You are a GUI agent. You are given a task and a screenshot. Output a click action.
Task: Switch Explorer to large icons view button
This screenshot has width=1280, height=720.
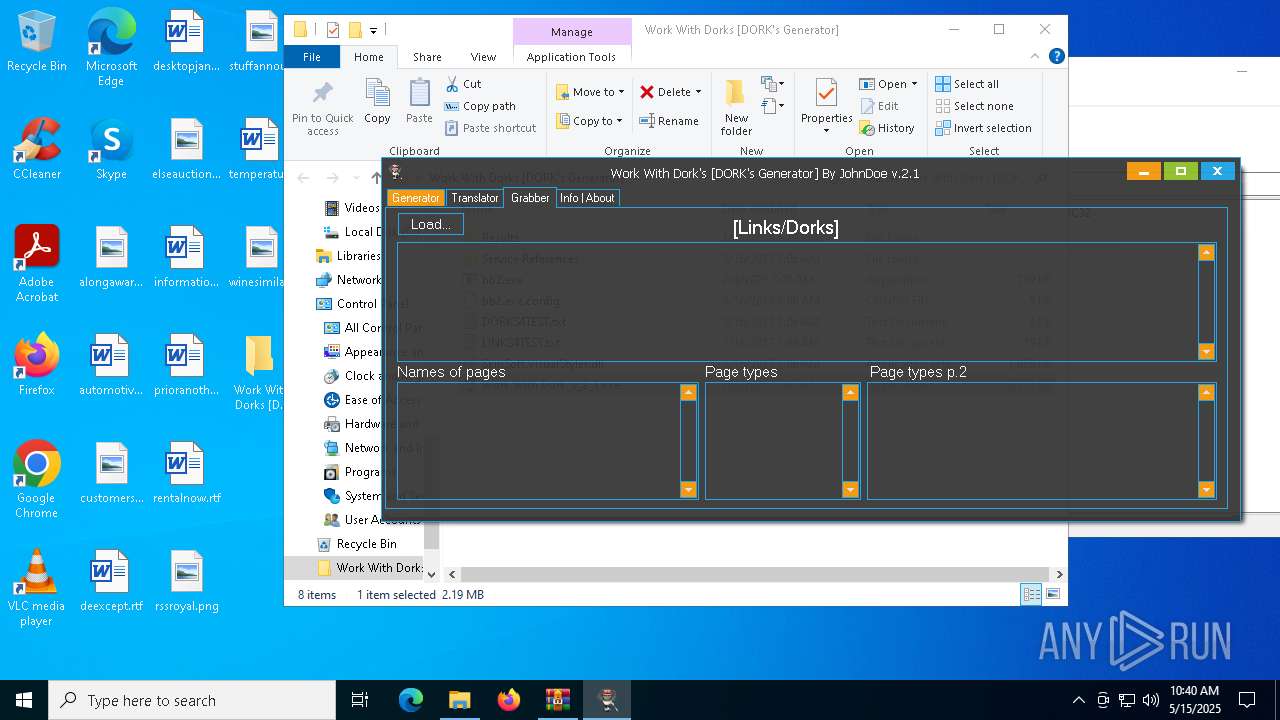point(1052,594)
